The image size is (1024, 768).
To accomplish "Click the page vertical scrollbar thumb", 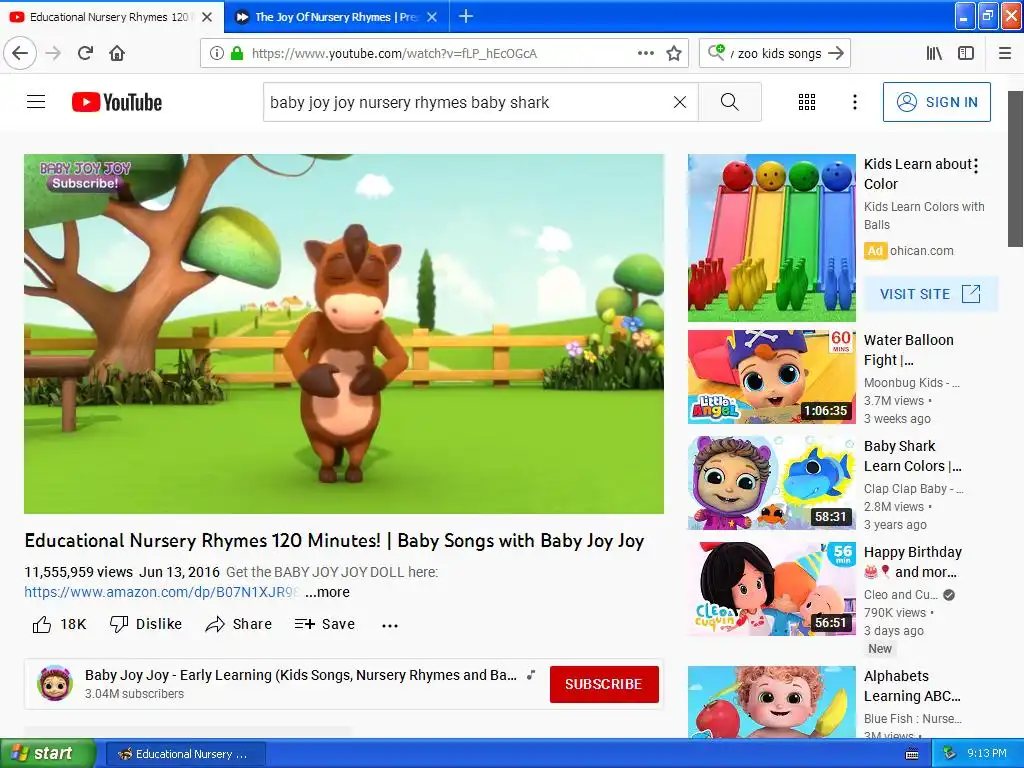I will pyautogui.click(x=1015, y=169).
